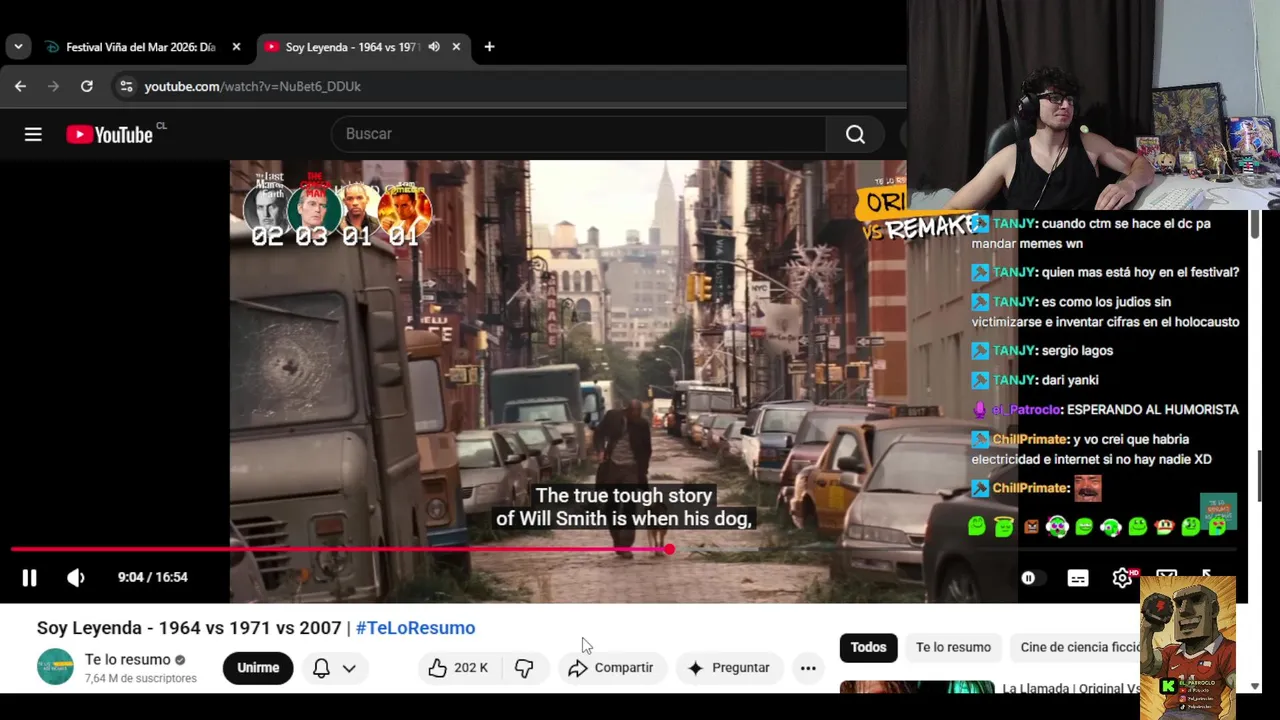
Task: Select the Todos filter chip
Action: [x=868, y=647]
